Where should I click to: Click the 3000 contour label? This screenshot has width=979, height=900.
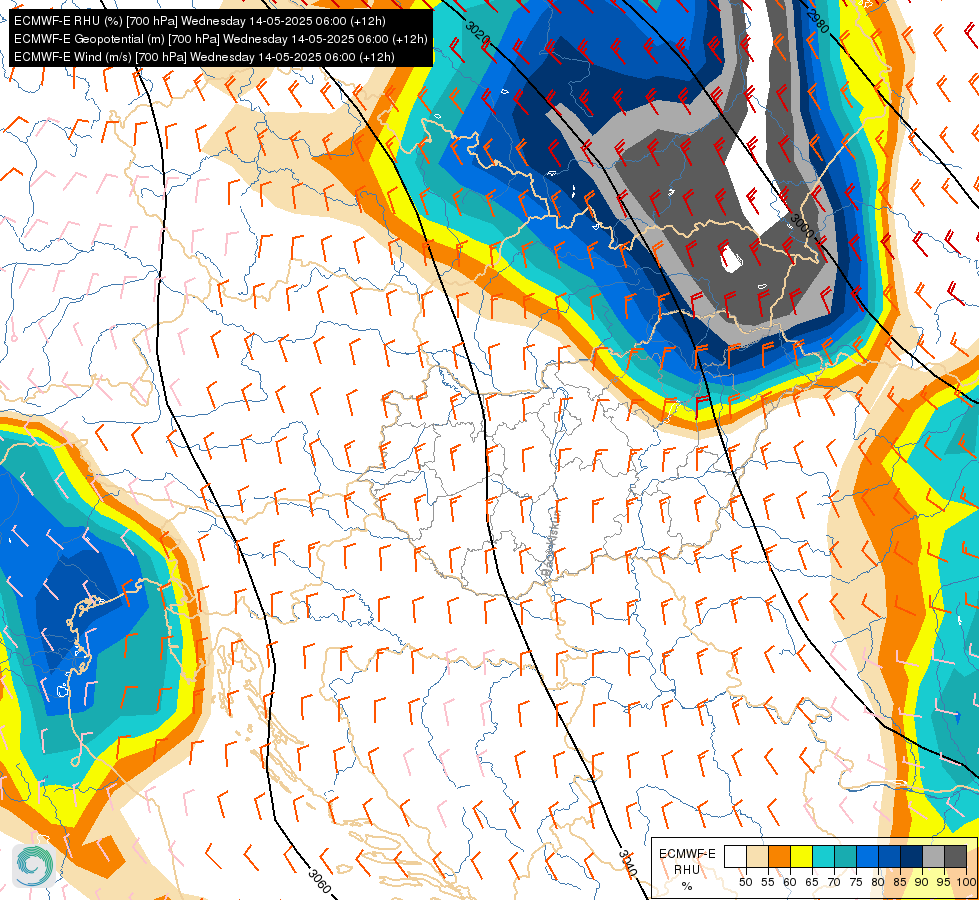tap(802, 226)
